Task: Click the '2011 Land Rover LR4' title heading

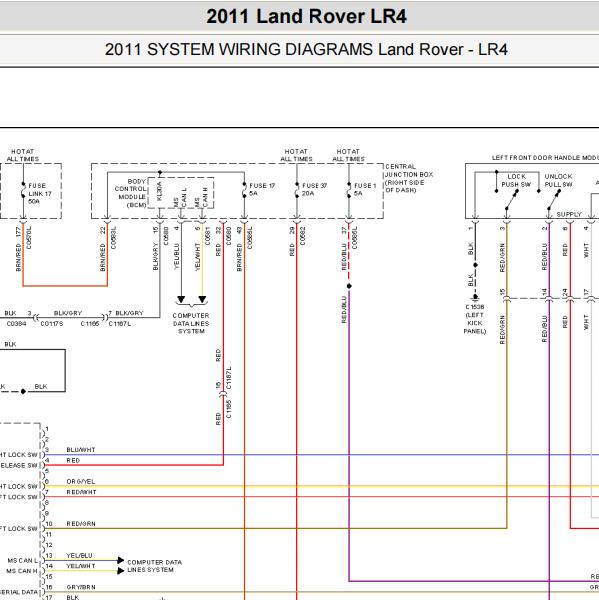Action: (307, 16)
